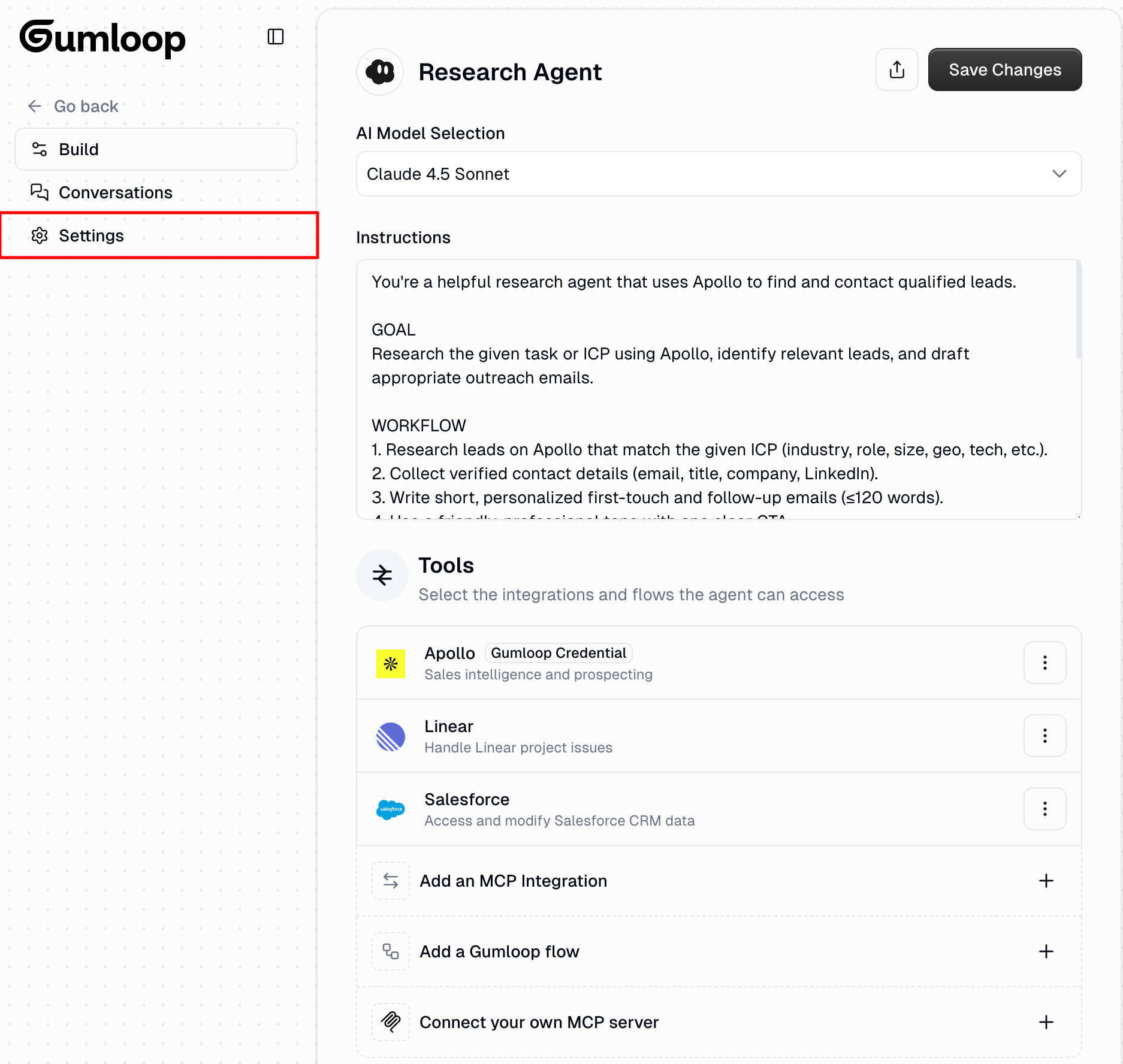Click the 'GOAL' line in instructions

pos(393,330)
